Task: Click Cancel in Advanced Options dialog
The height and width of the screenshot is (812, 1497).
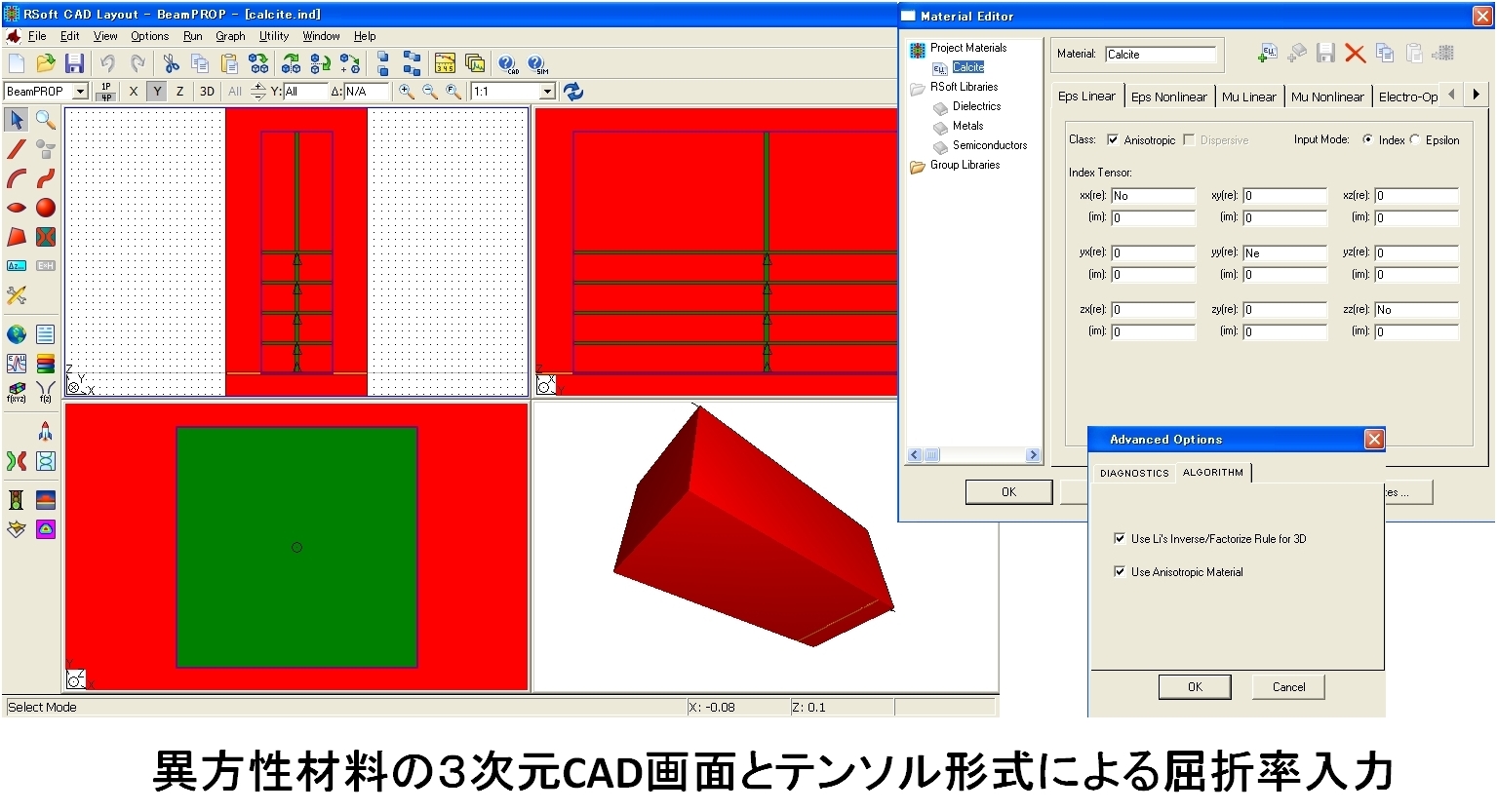Action: pos(1288,687)
